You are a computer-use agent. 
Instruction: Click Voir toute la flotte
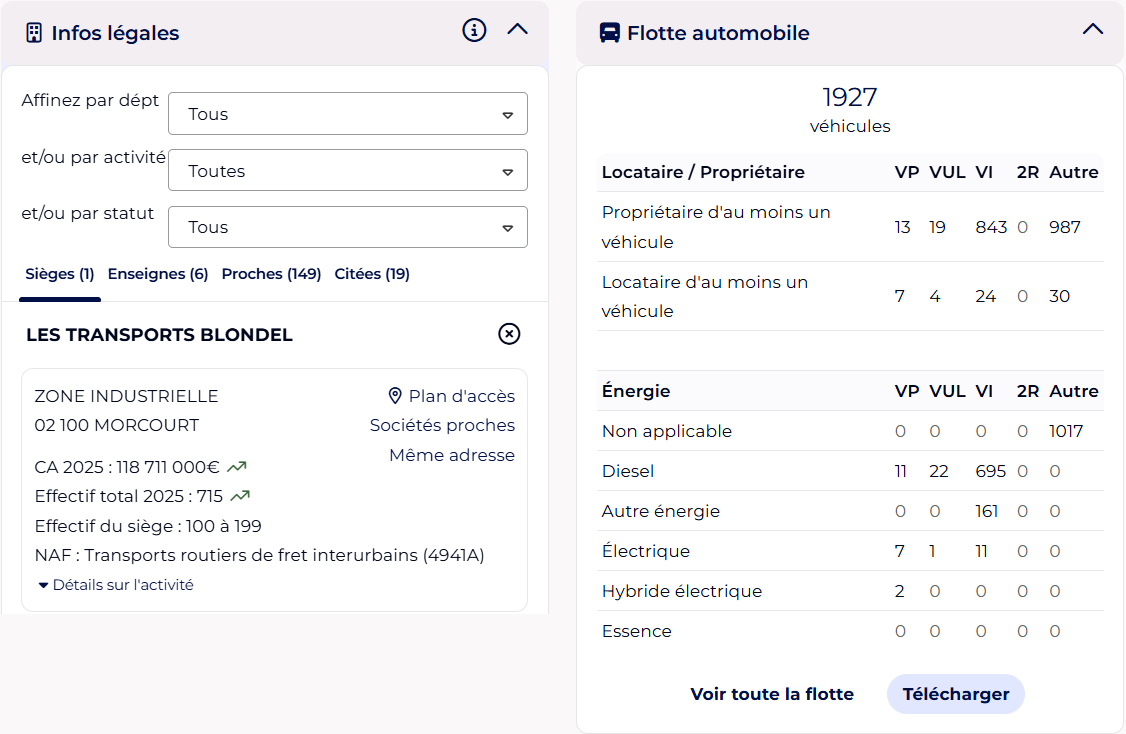coord(772,694)
